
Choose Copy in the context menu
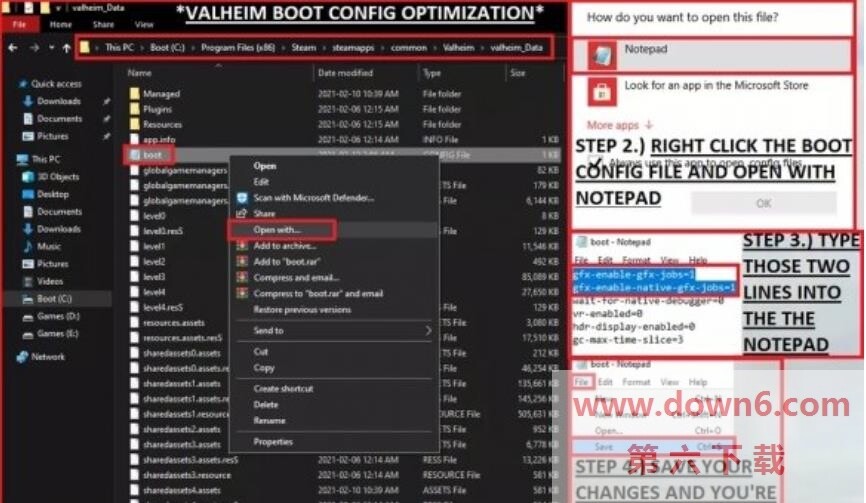click(263, 368)
